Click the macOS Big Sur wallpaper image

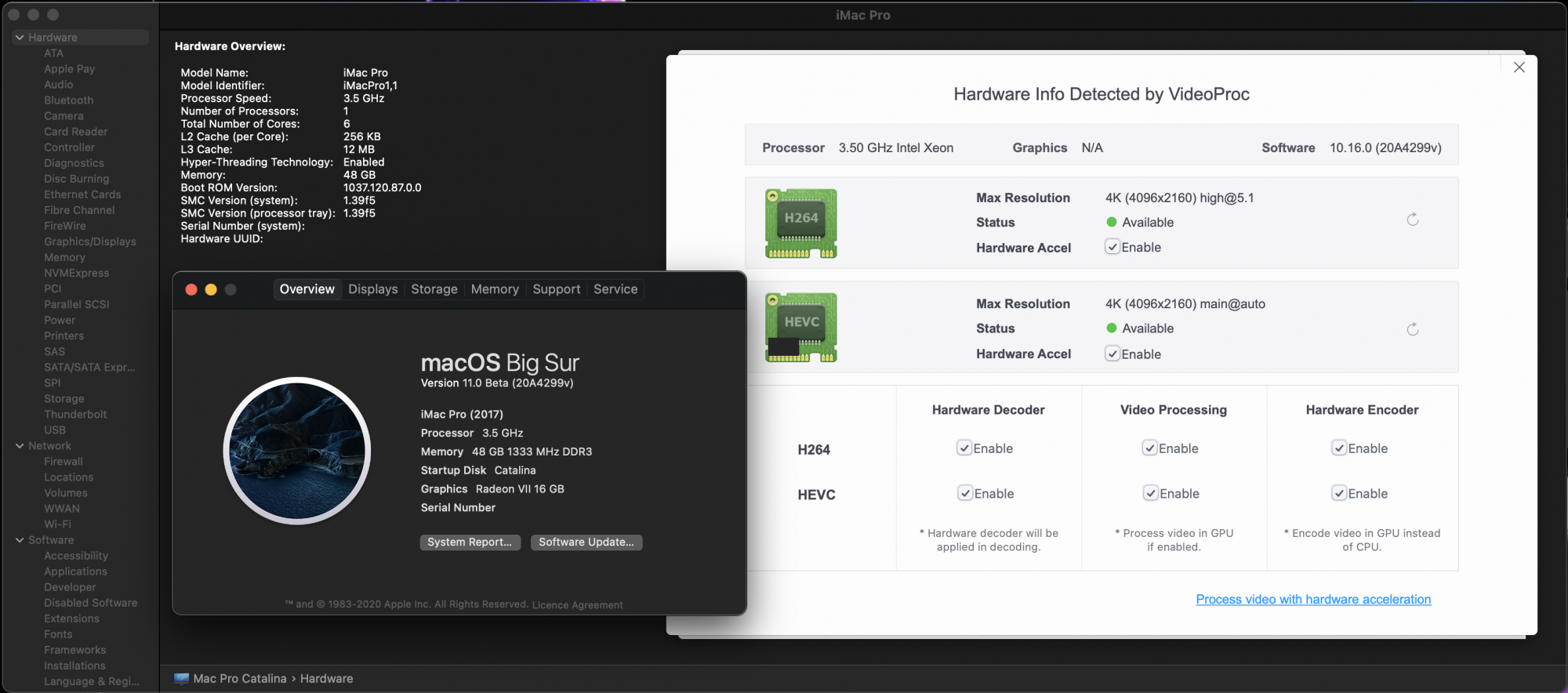(x=297, y=451)
